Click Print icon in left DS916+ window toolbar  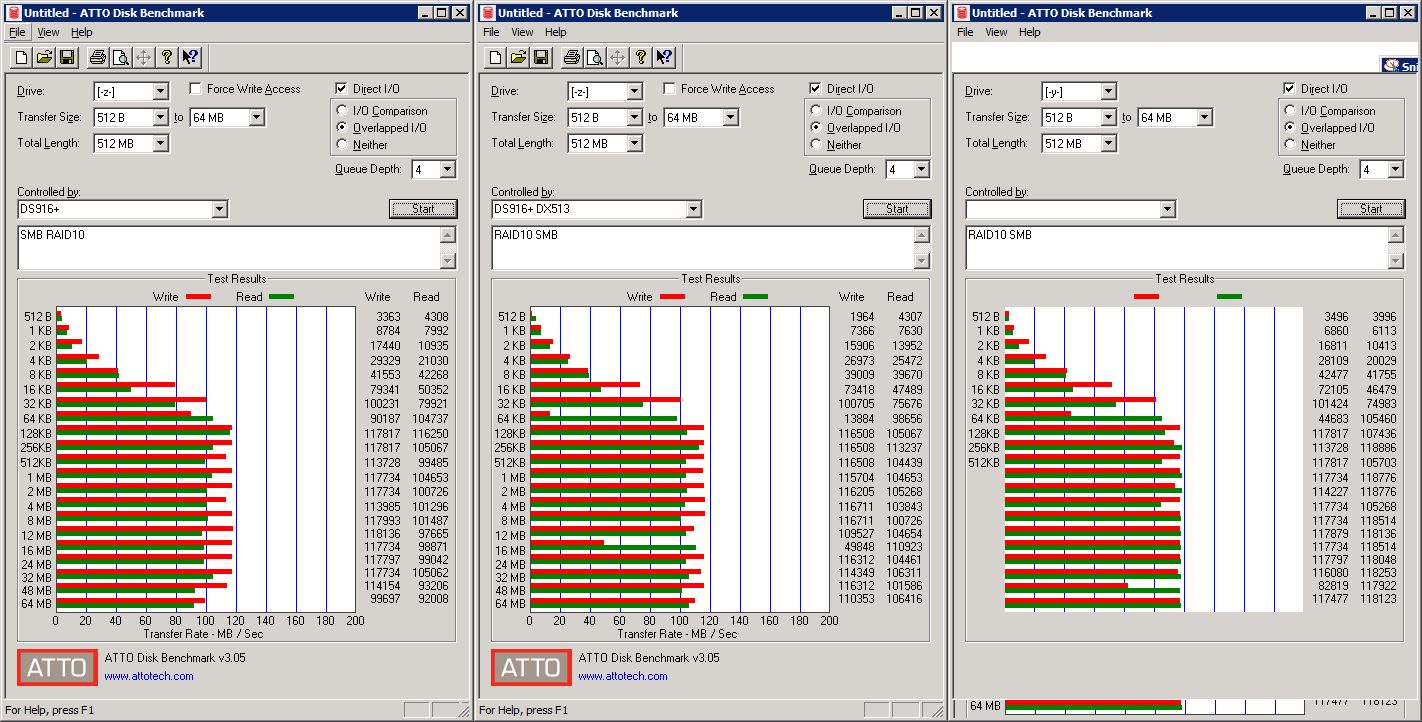(x=97, y=57)
